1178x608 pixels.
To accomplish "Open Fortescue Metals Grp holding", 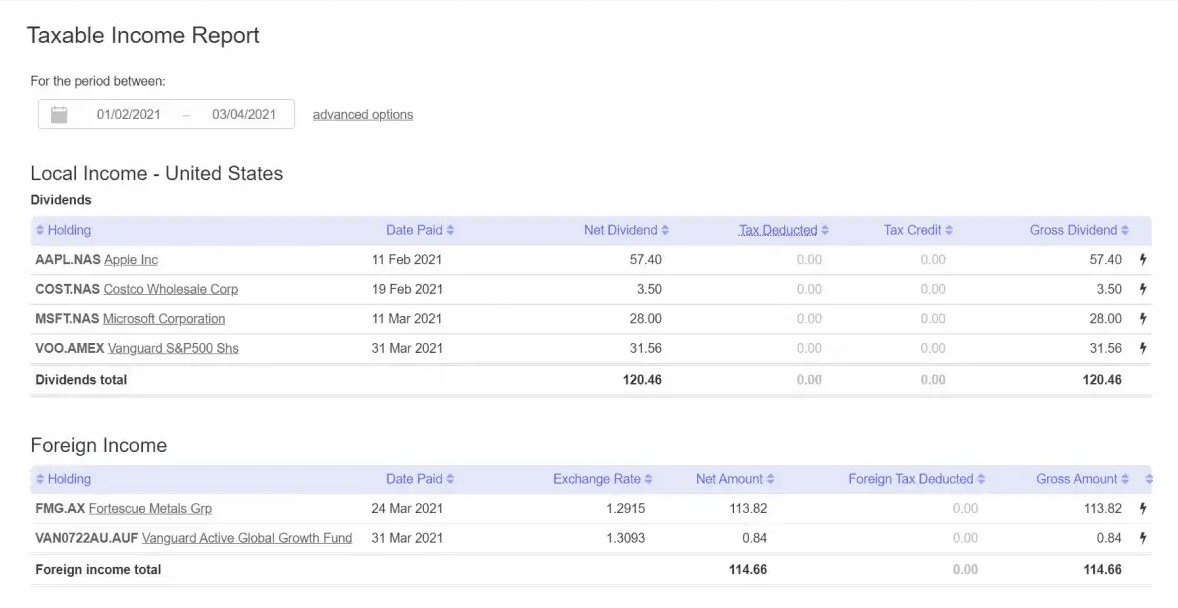I will [150, 508].
